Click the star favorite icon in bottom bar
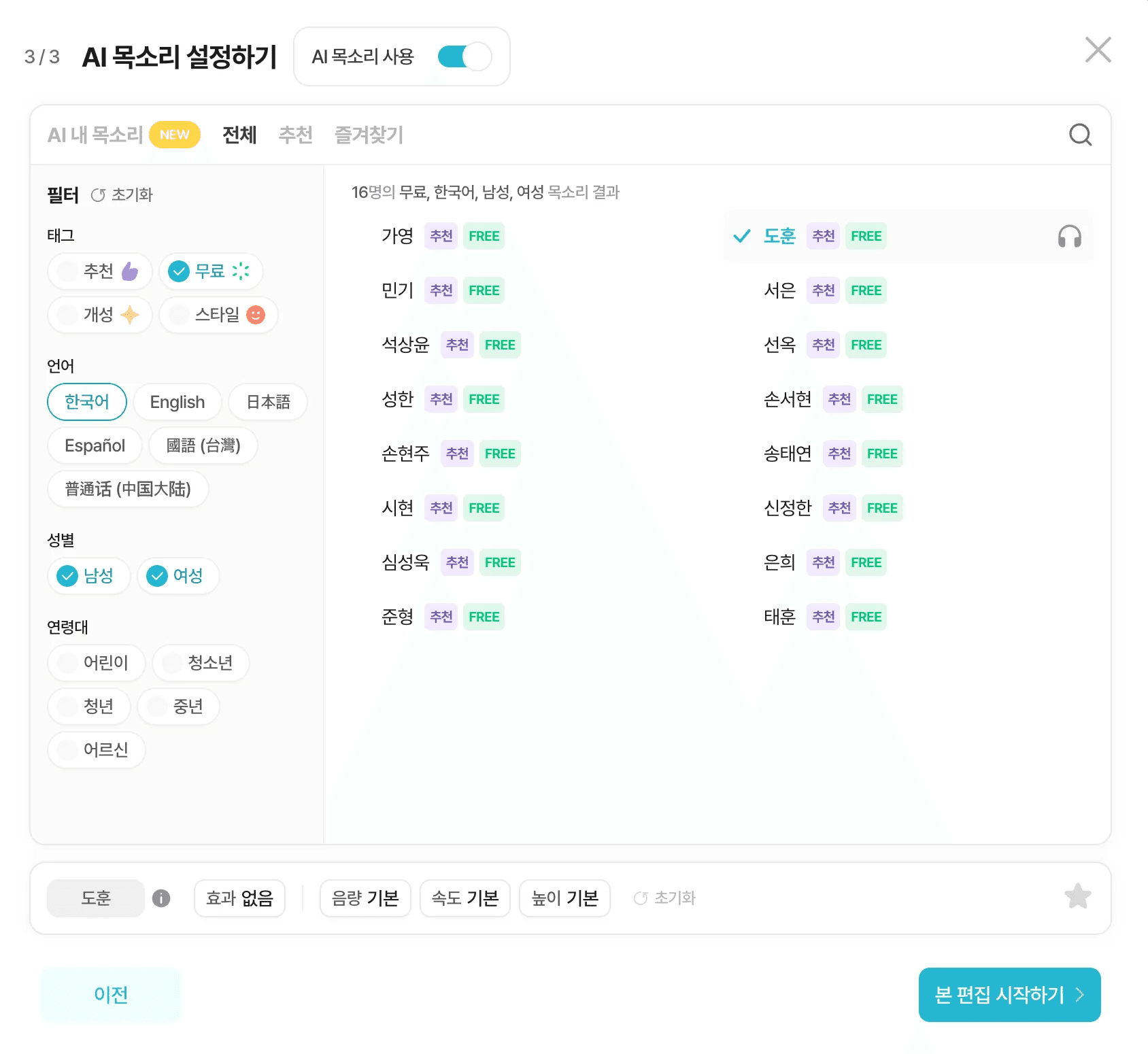Image resolution: width=1148 pixels, height=1054 pixels. click(x=1079, y=897)
